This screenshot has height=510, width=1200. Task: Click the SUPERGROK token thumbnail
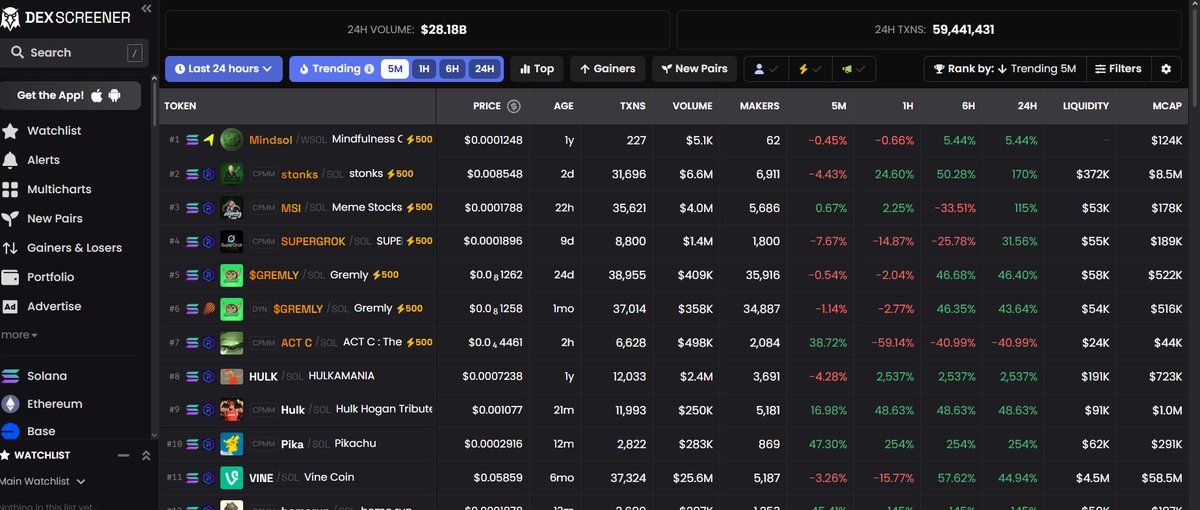231,241
